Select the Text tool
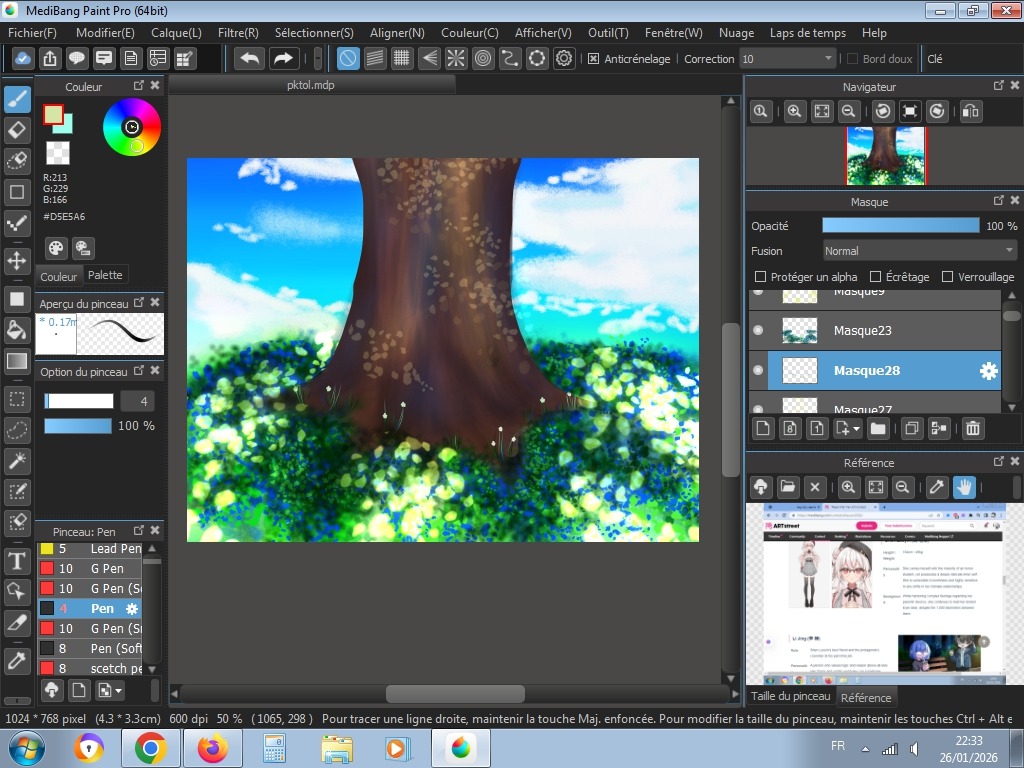The width and height of the screenshot is (1024, 768). click(17, 560)
